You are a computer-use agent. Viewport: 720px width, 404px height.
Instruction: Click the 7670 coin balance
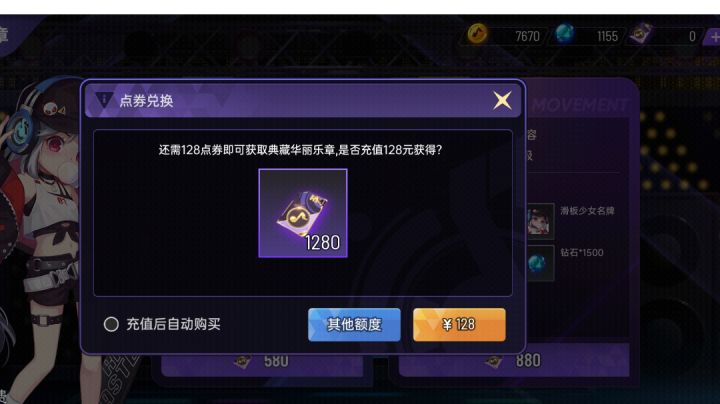(527, 36)
